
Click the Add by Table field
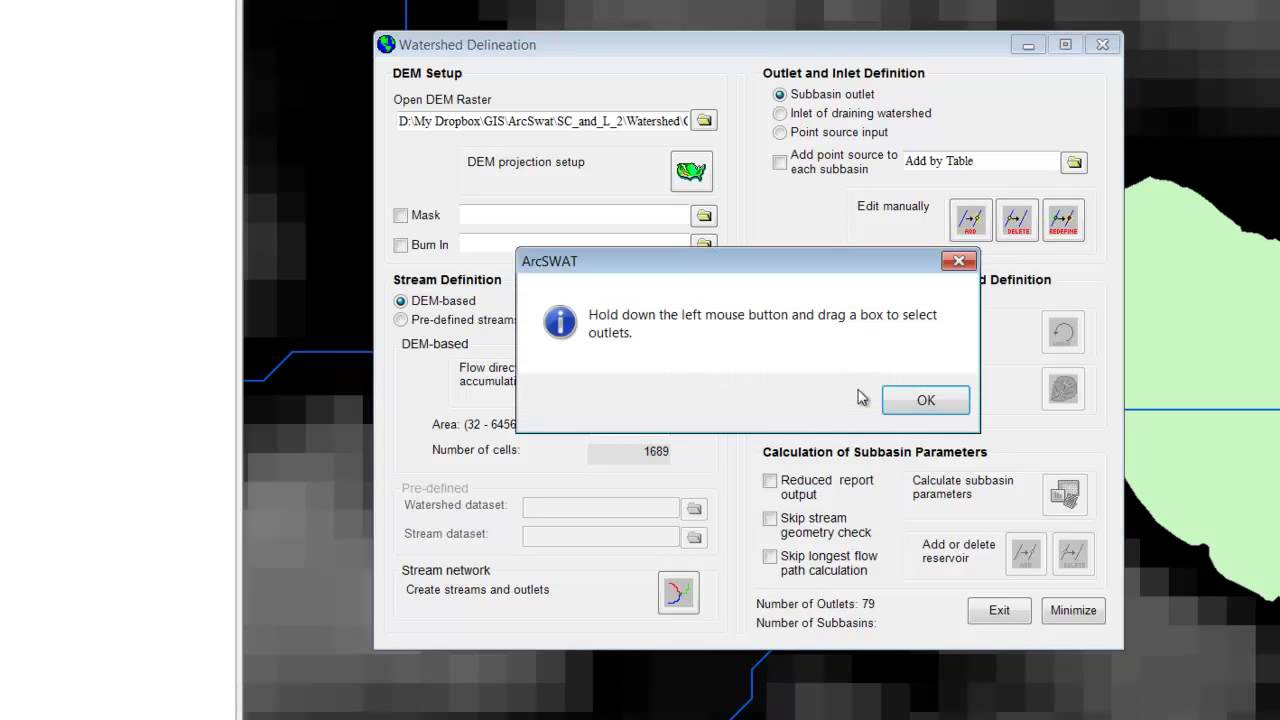click(x=980, y=161)
